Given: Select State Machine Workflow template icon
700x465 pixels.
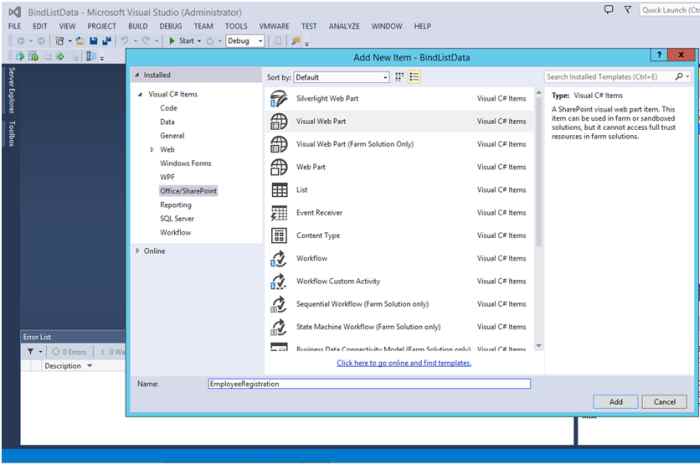Looking at the screenshot, I should (279, 327).
